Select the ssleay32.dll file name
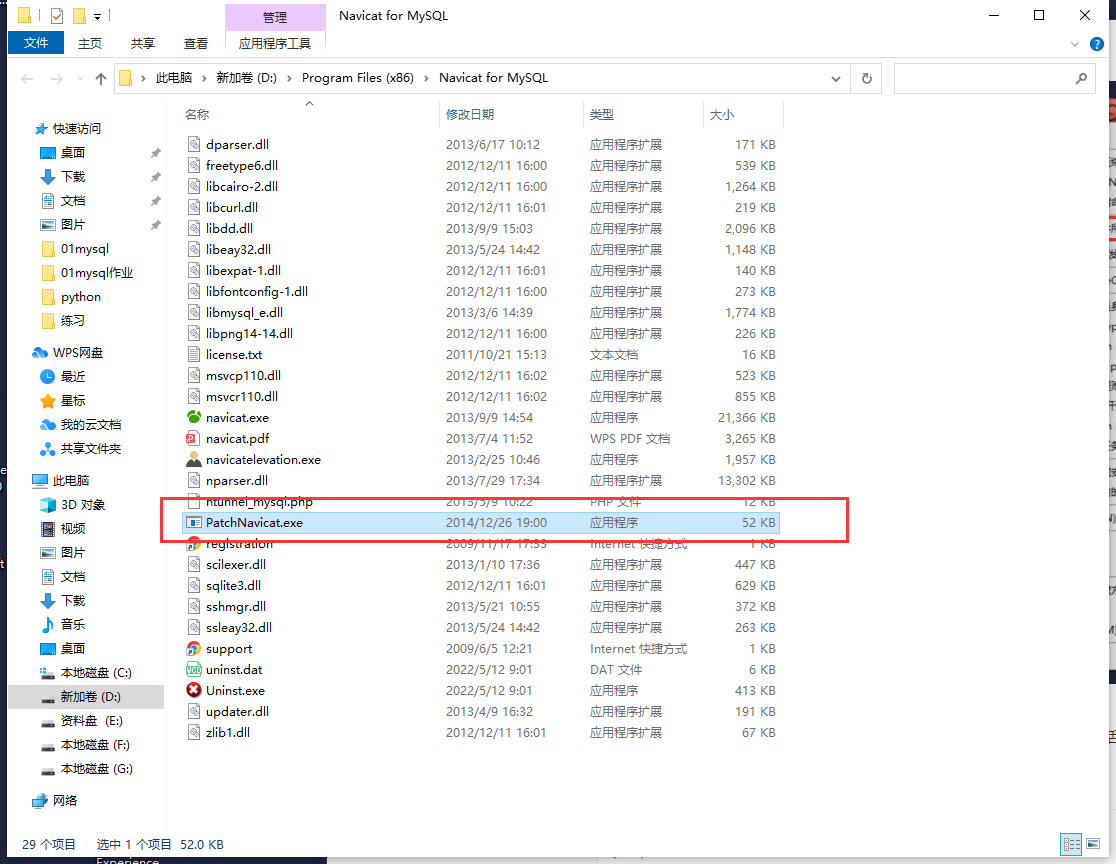The image size is (1116, 864). click(238, 628)
